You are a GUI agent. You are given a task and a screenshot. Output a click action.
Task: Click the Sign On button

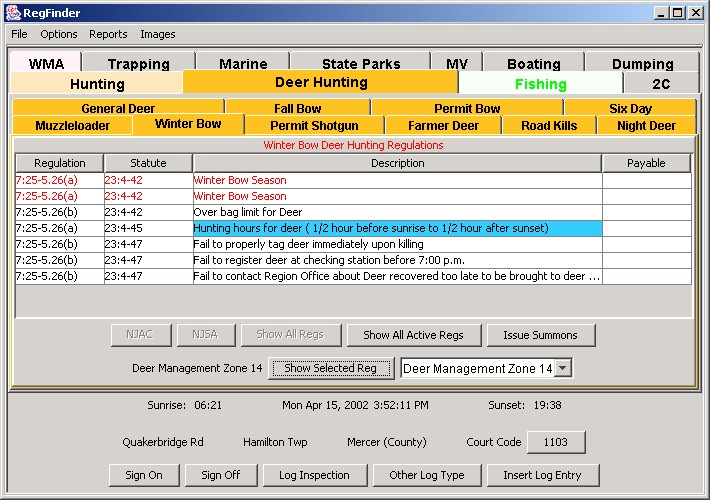pyautogui.click(x=144, y=475)
